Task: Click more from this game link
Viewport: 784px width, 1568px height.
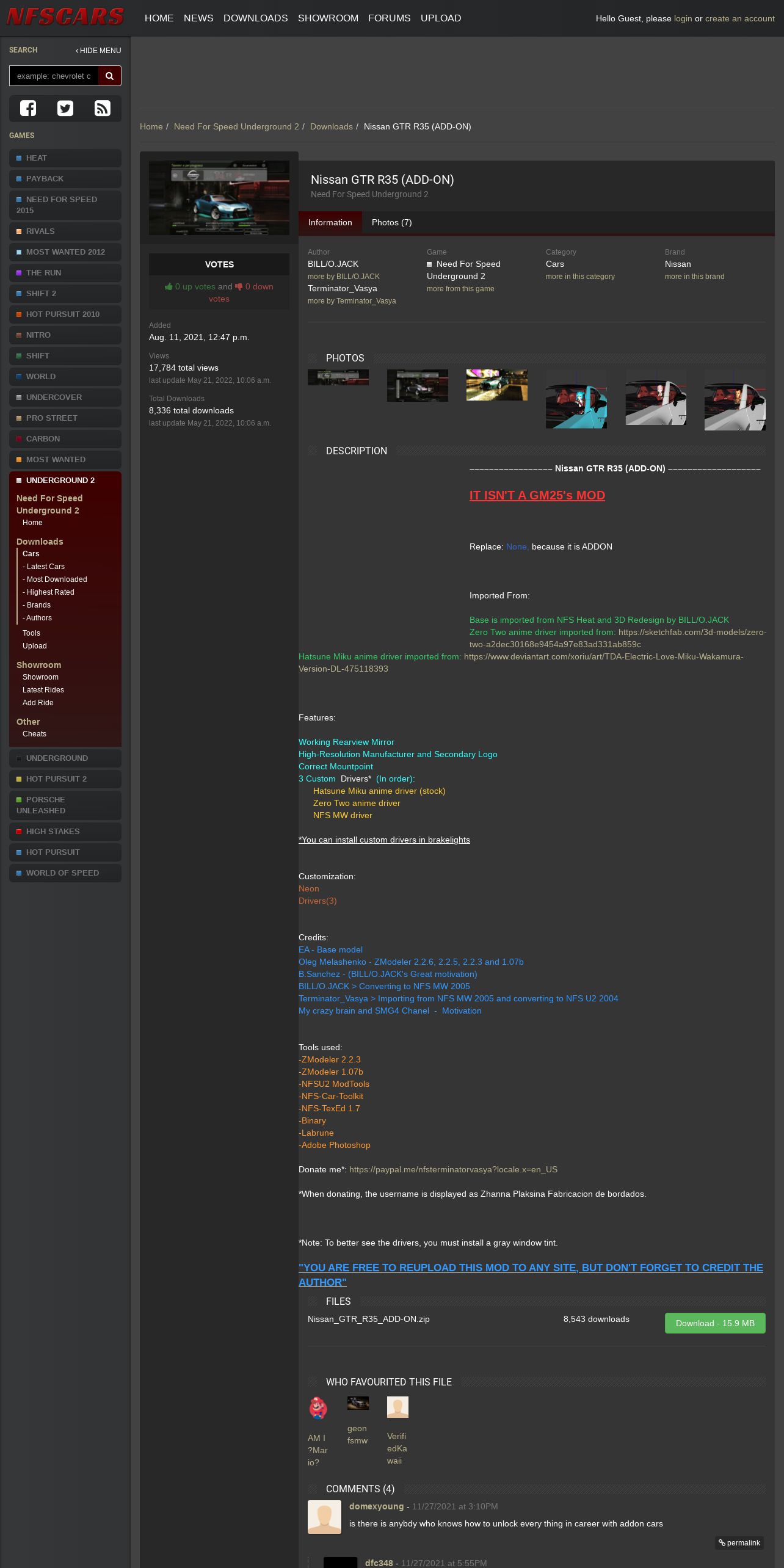Action: point(460,289)
